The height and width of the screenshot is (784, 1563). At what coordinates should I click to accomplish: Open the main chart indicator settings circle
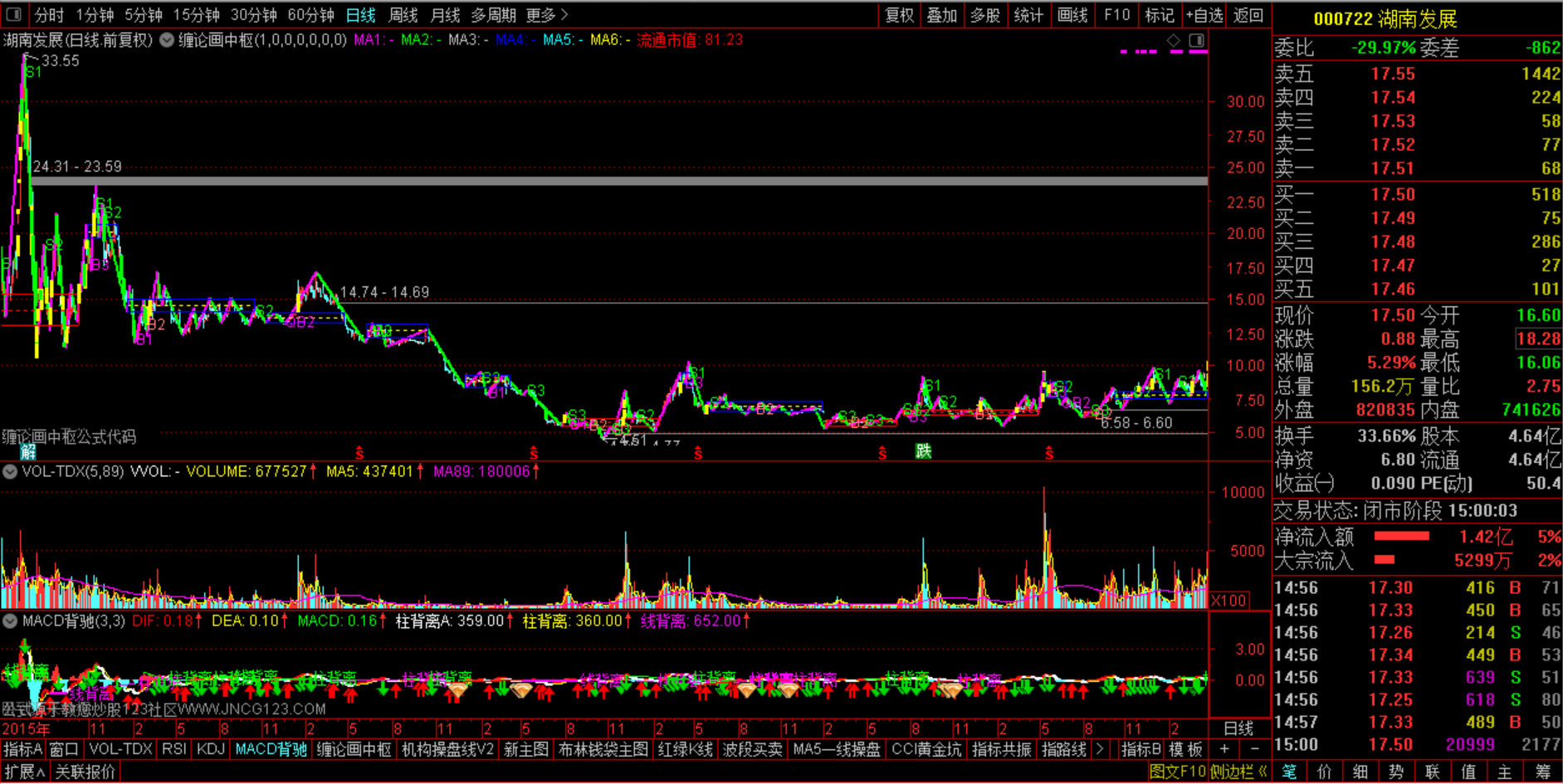click(x=167, y=40)
